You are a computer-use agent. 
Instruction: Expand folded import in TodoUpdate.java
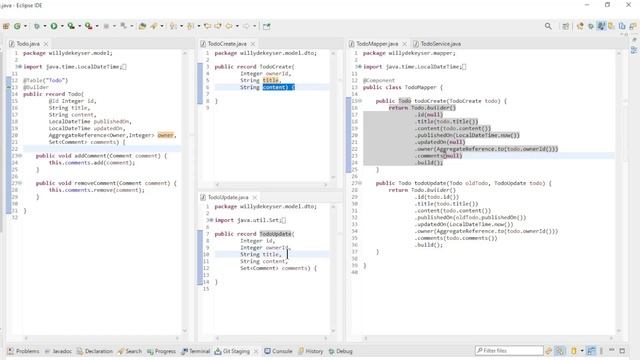click(211, 220)
